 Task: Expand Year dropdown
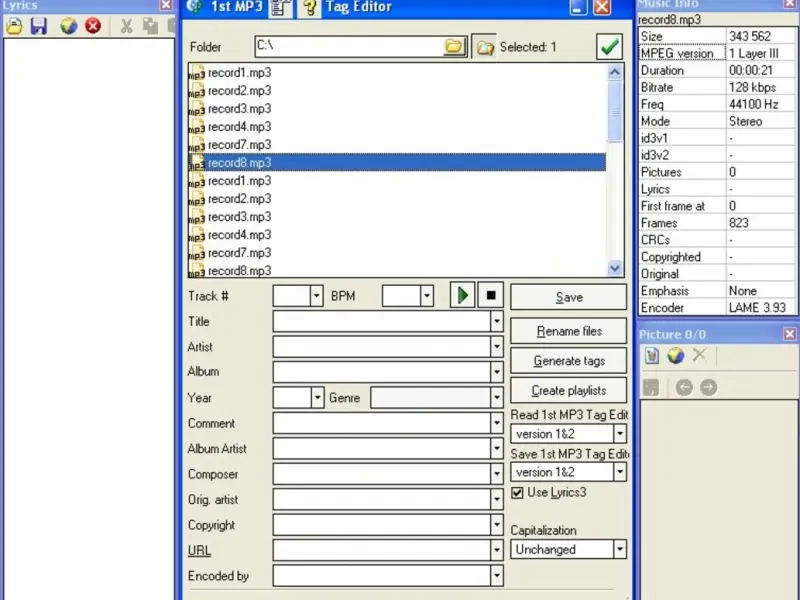coord(317,397)
